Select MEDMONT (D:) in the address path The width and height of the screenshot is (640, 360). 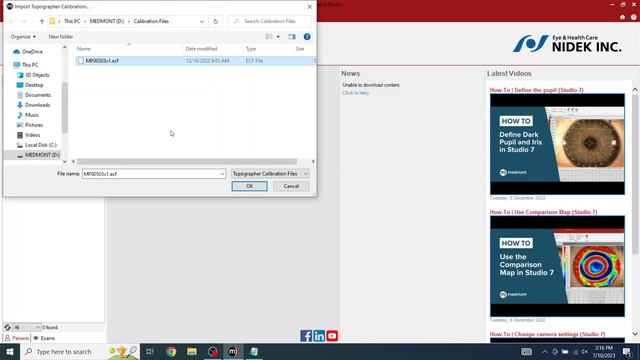[x=107, y=21]
